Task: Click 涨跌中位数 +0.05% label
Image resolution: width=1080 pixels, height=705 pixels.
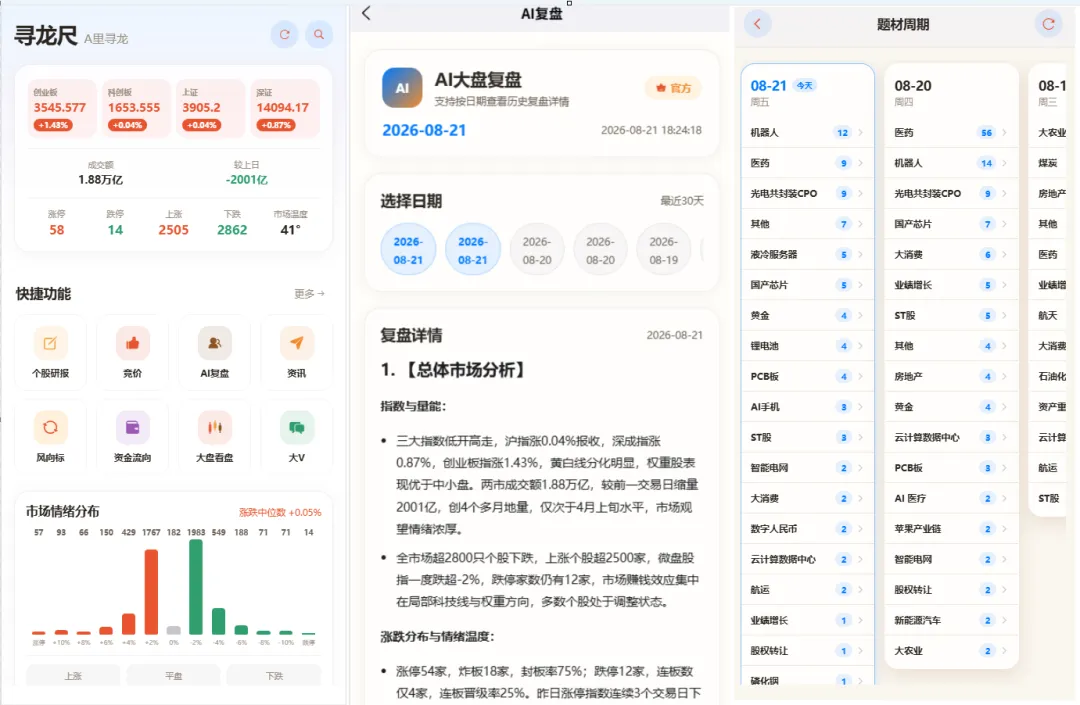Action: click(x=280, y=512)
